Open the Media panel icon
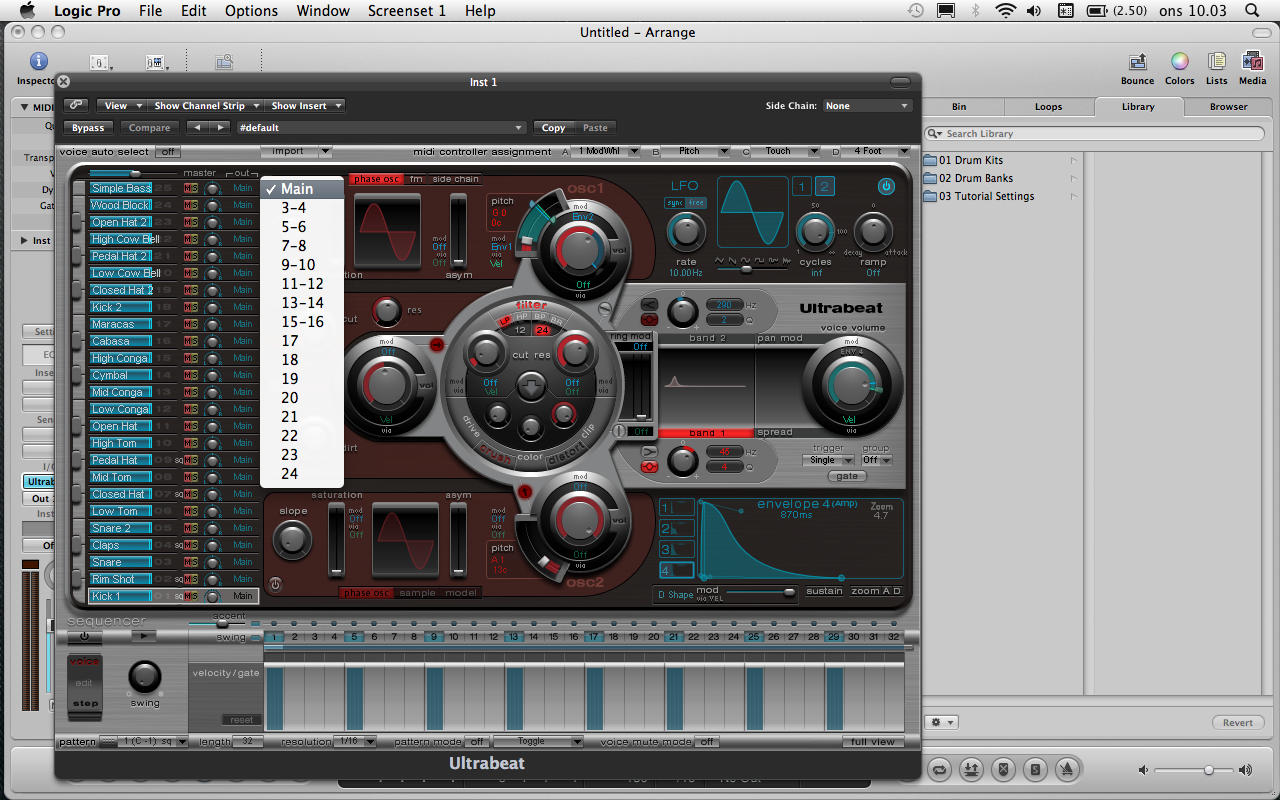 [x=1252, y=63]
